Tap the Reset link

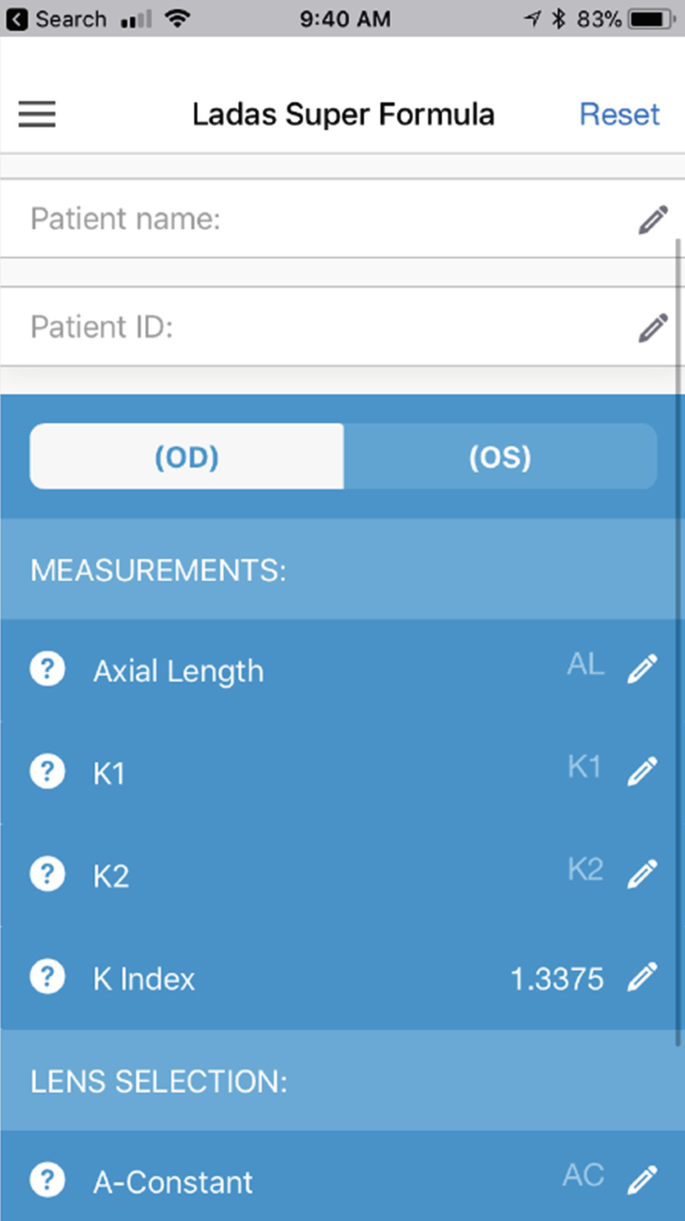(619, 114)
